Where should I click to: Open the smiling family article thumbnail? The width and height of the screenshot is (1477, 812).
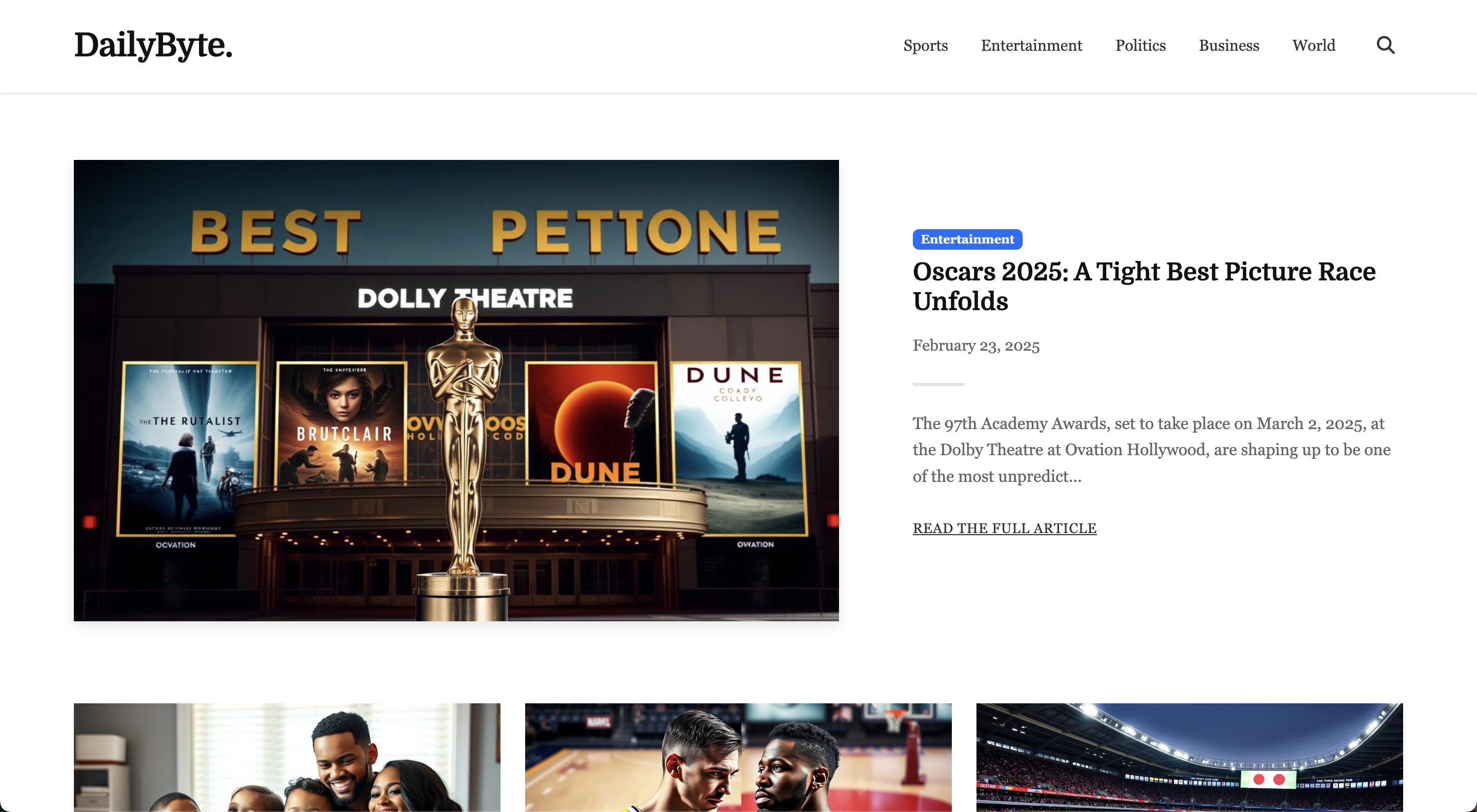287,757
